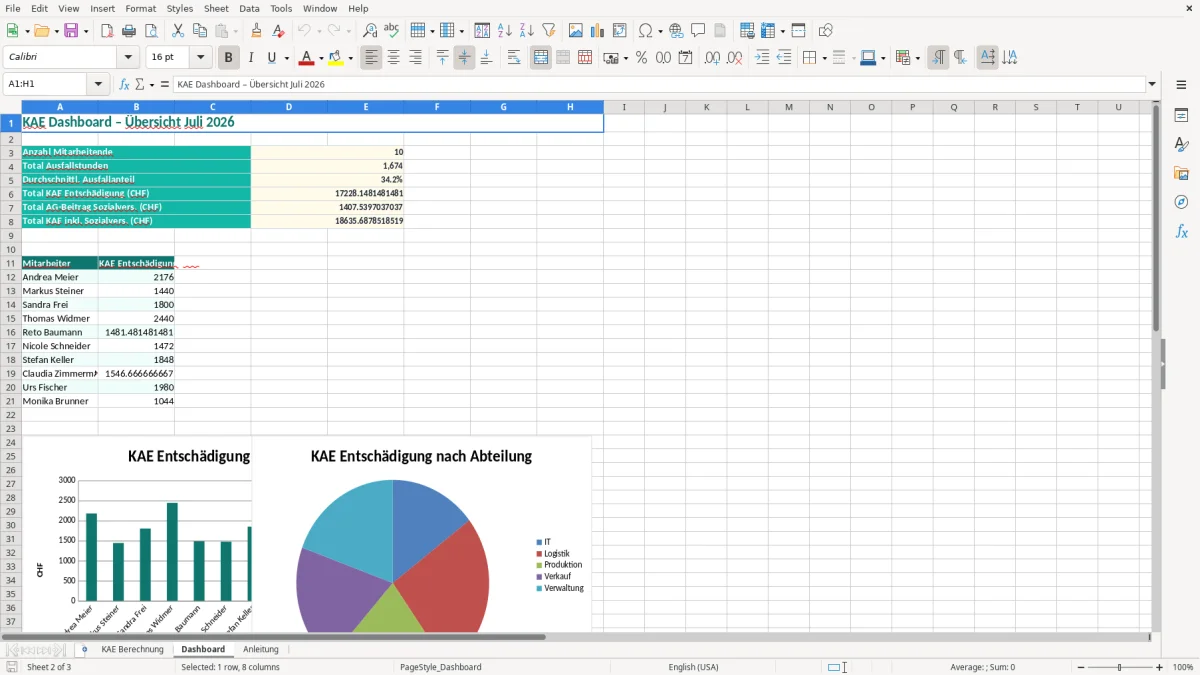Click the Sort Ascending icon
This screenshot has height=675, width=1200.
point(504,31)
